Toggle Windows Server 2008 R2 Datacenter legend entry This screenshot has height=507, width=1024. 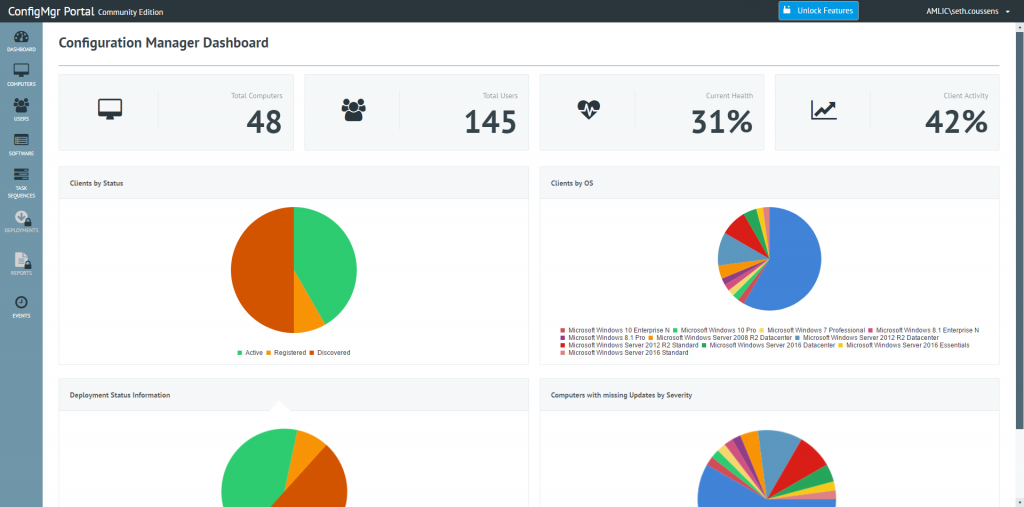pos(720,338)
